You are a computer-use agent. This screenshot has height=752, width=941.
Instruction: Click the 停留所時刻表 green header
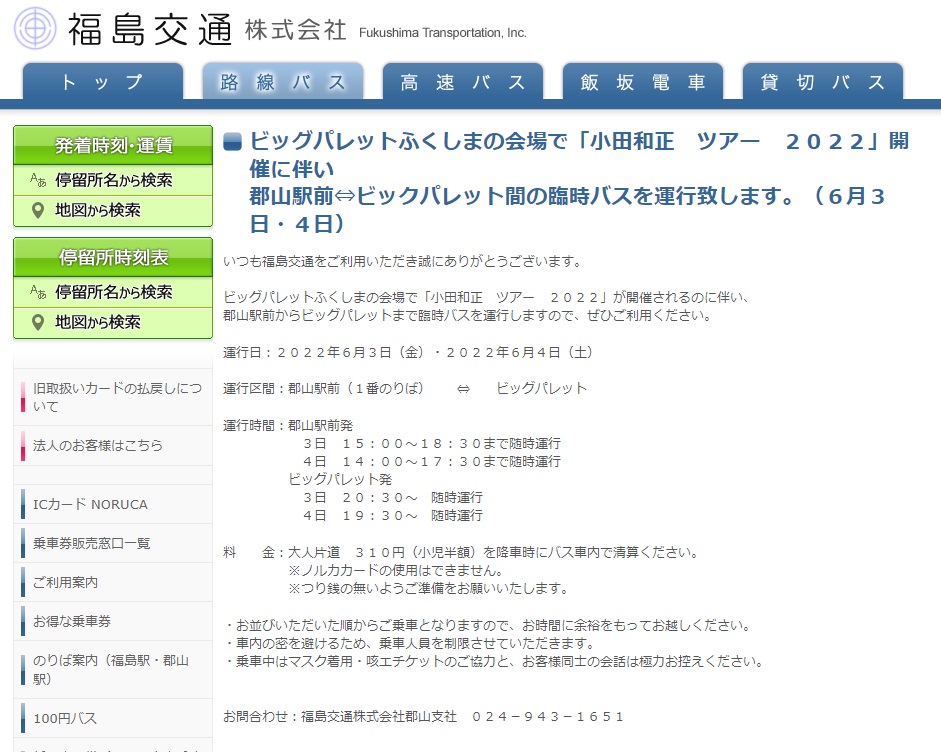point(113,257)
